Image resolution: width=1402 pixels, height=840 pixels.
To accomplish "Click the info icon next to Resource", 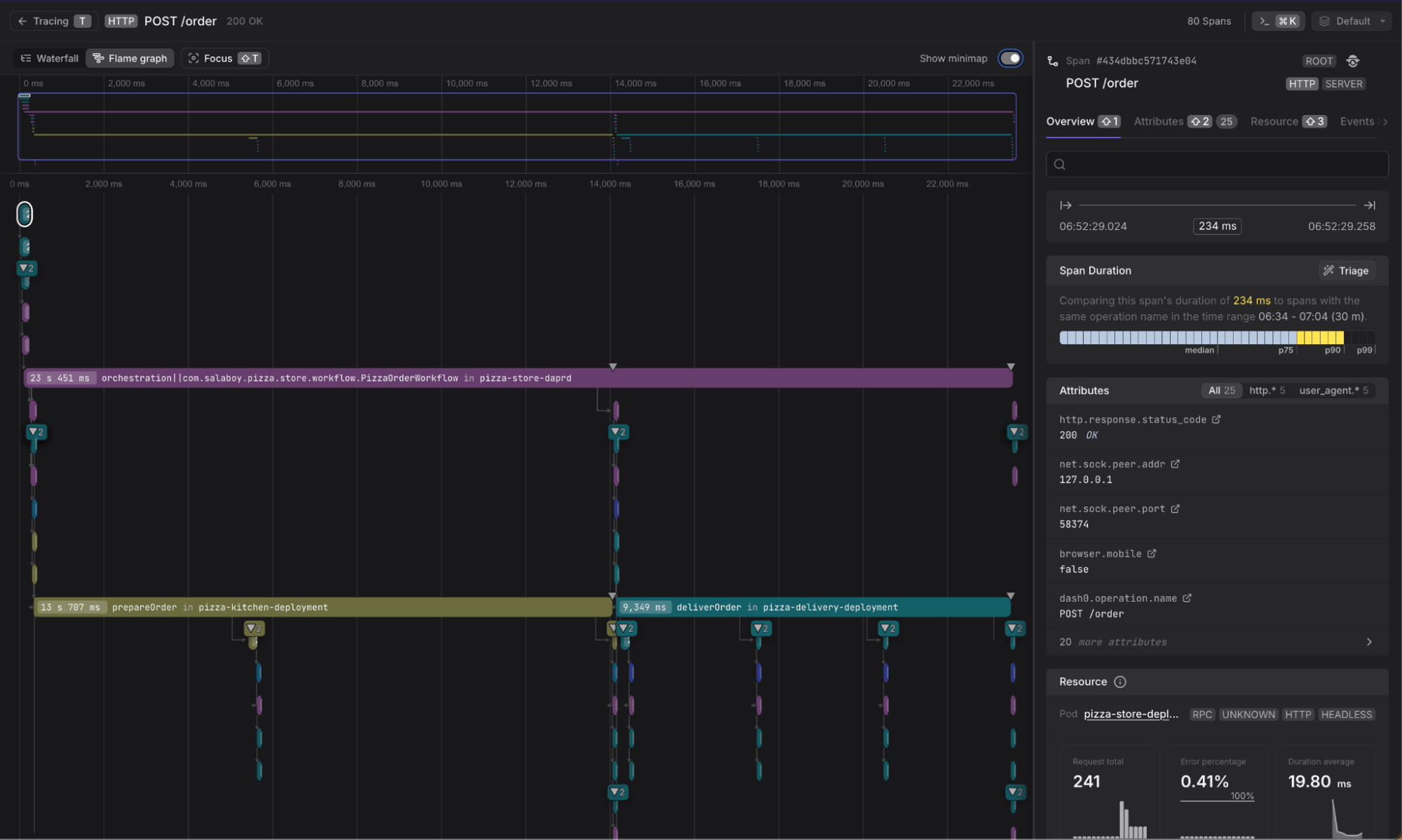I will click(x=1120, y=682).
